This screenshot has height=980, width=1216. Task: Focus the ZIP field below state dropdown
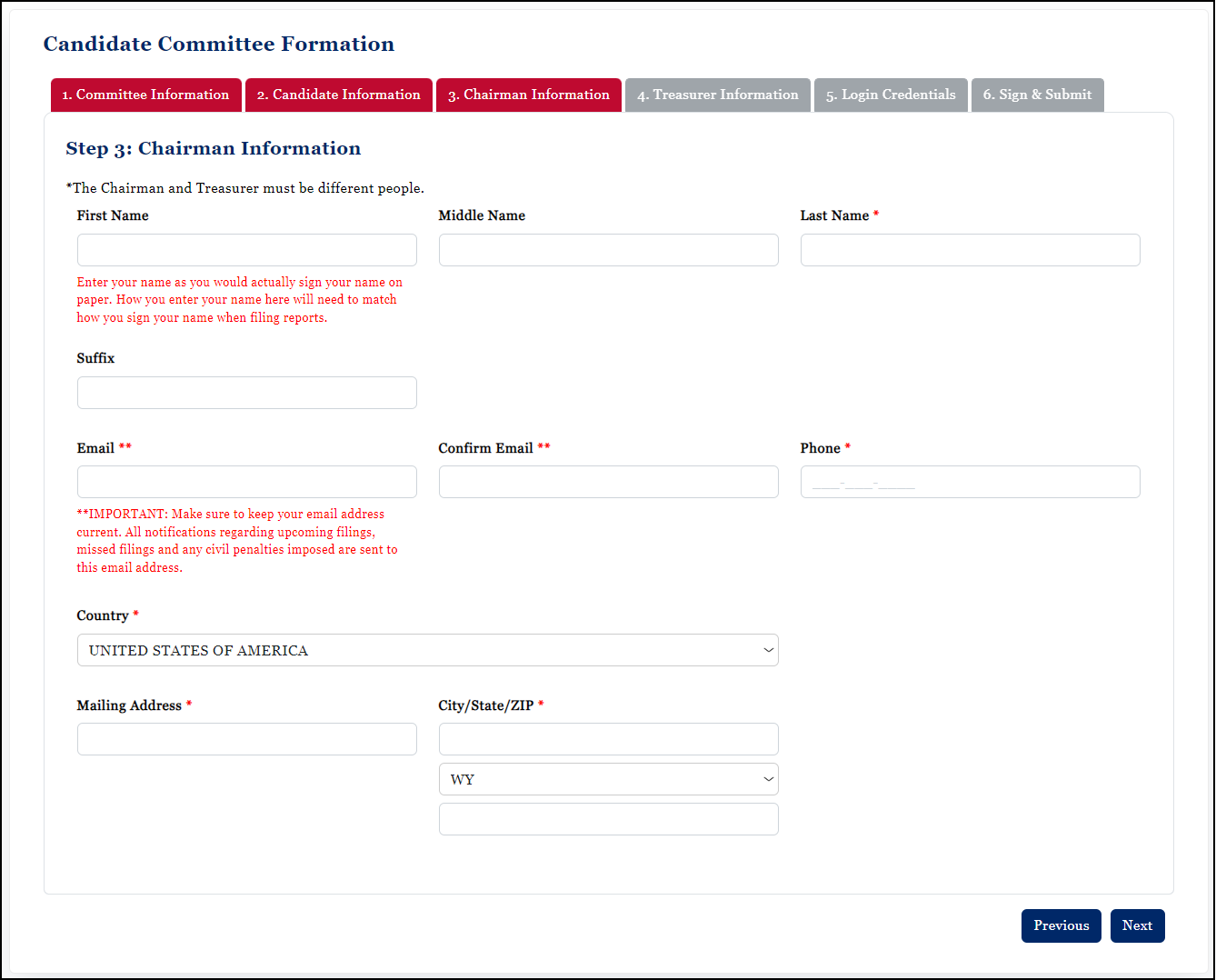coord(608,819)
